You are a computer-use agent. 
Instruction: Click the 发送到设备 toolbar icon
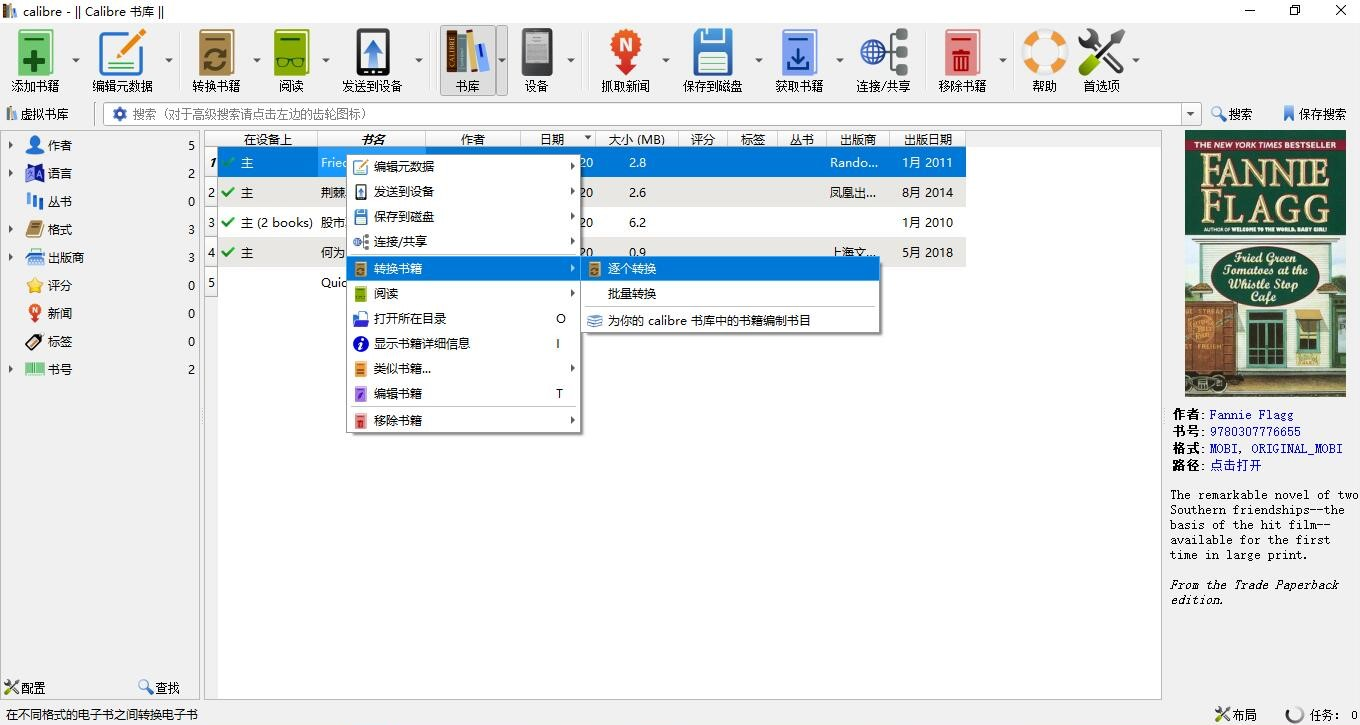pos(372,60)
